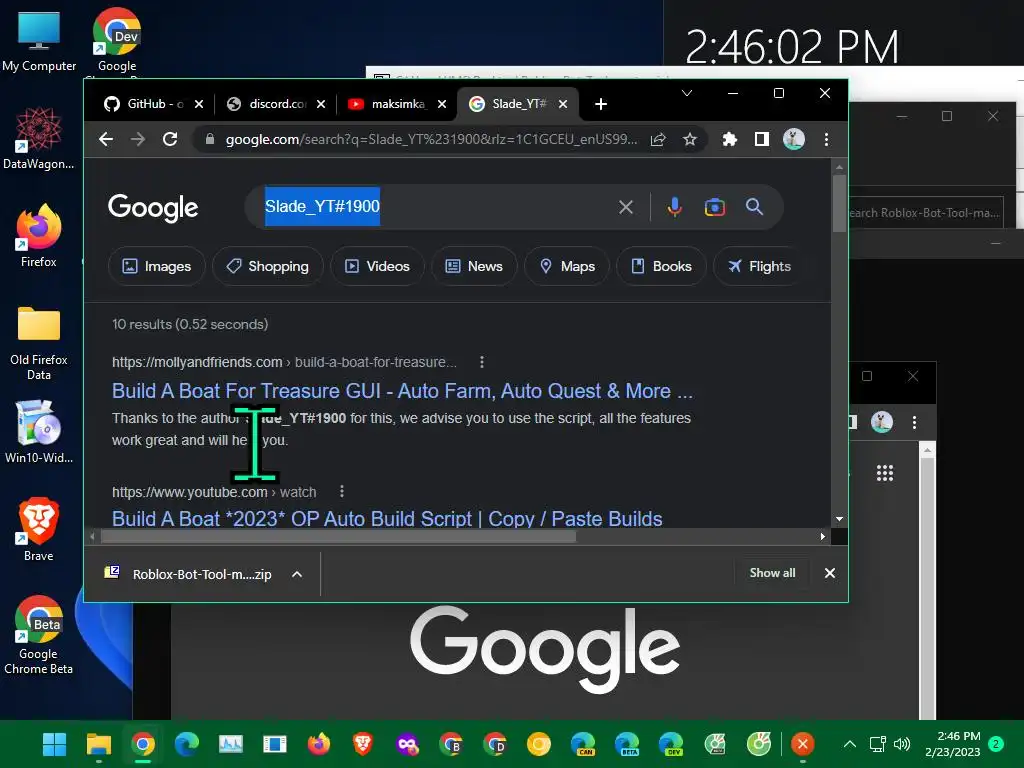Image resolution: width=1024 pixels, height=768 pixels.
Task: Open the Chrome profile avatar
Action: [793, 139]
